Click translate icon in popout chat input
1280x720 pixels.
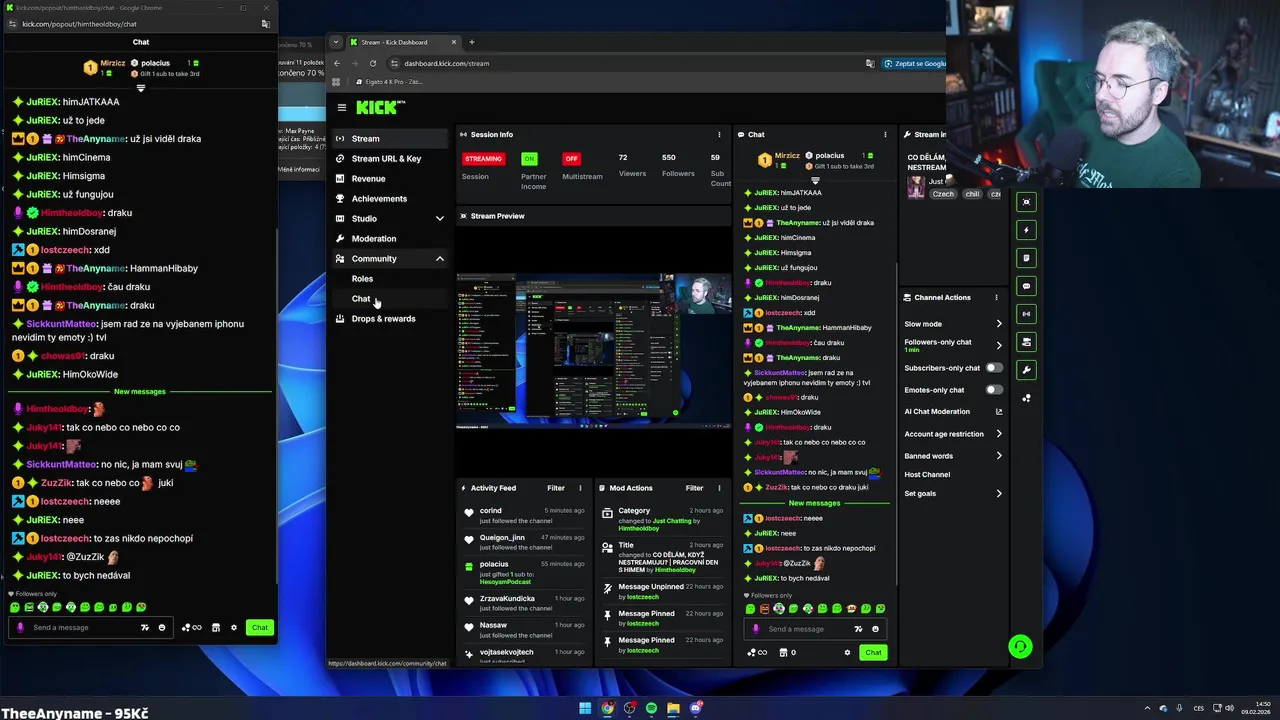[x=144, y=627]
